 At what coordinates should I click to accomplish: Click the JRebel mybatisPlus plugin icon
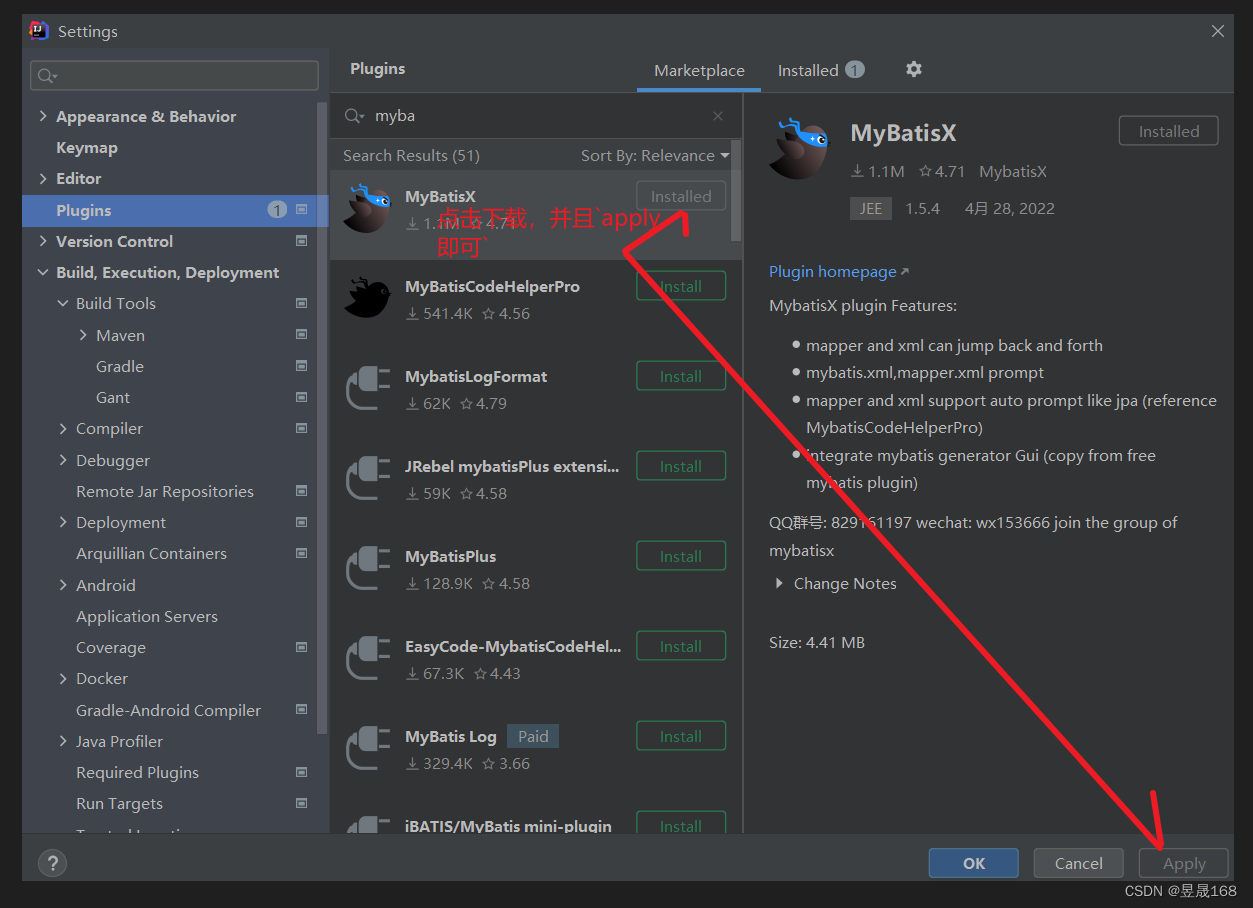coord(367,477)
